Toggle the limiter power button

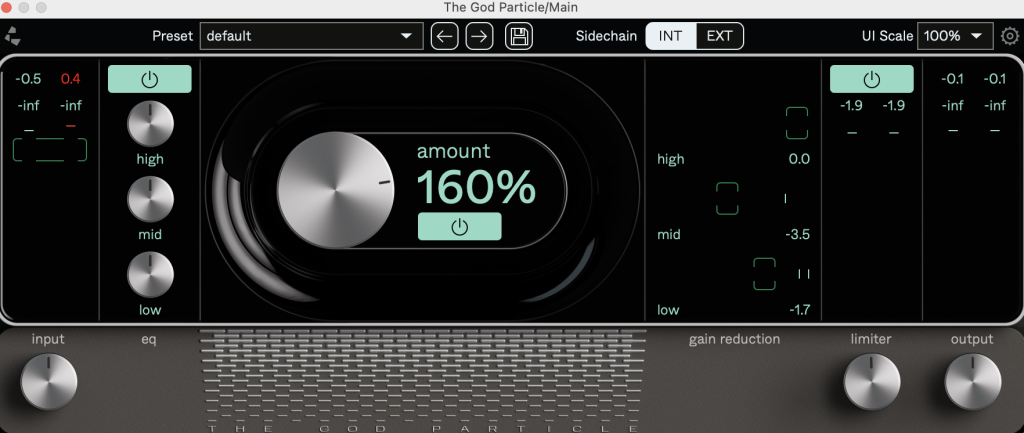point(872,80)
